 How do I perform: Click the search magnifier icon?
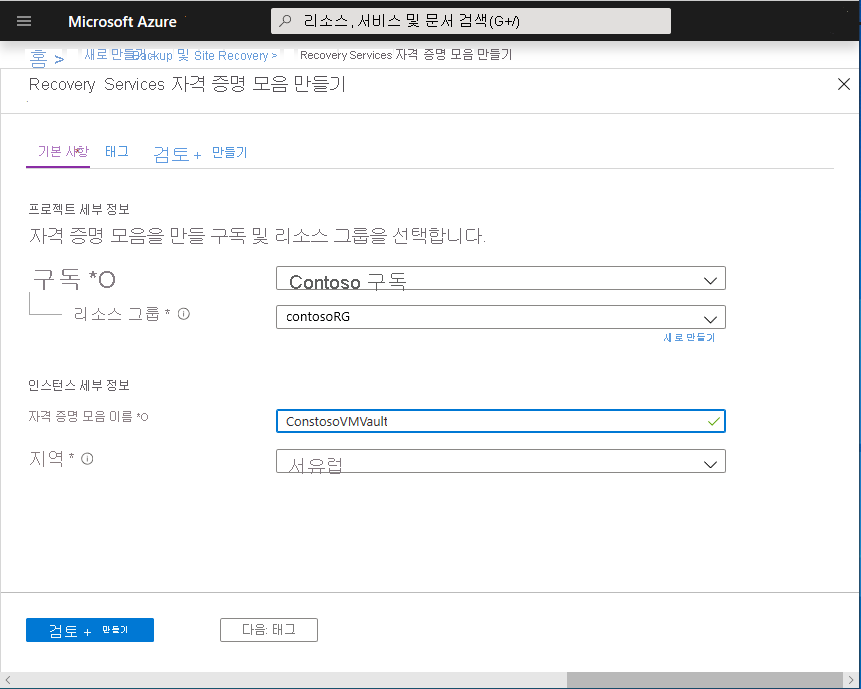pos(285,21)
